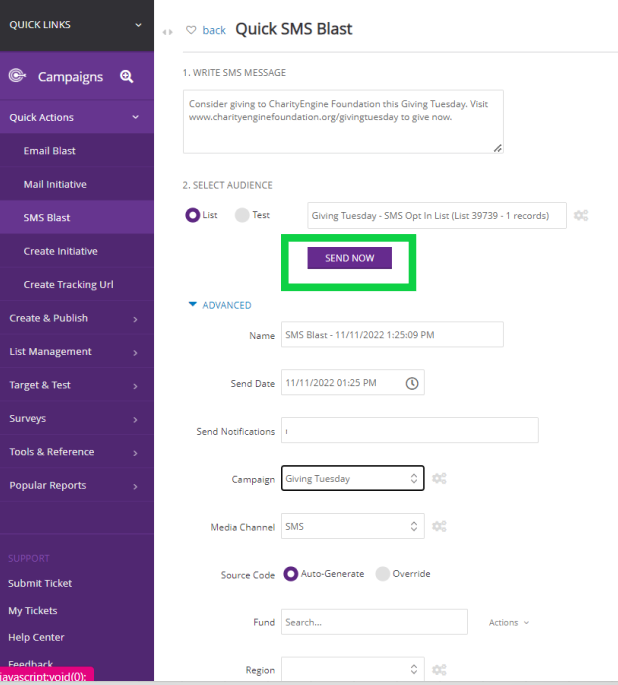The image size is (618, 685).
Task: Click the SEND NOW button
Action: pyautogui.click(x=349, y=258)
